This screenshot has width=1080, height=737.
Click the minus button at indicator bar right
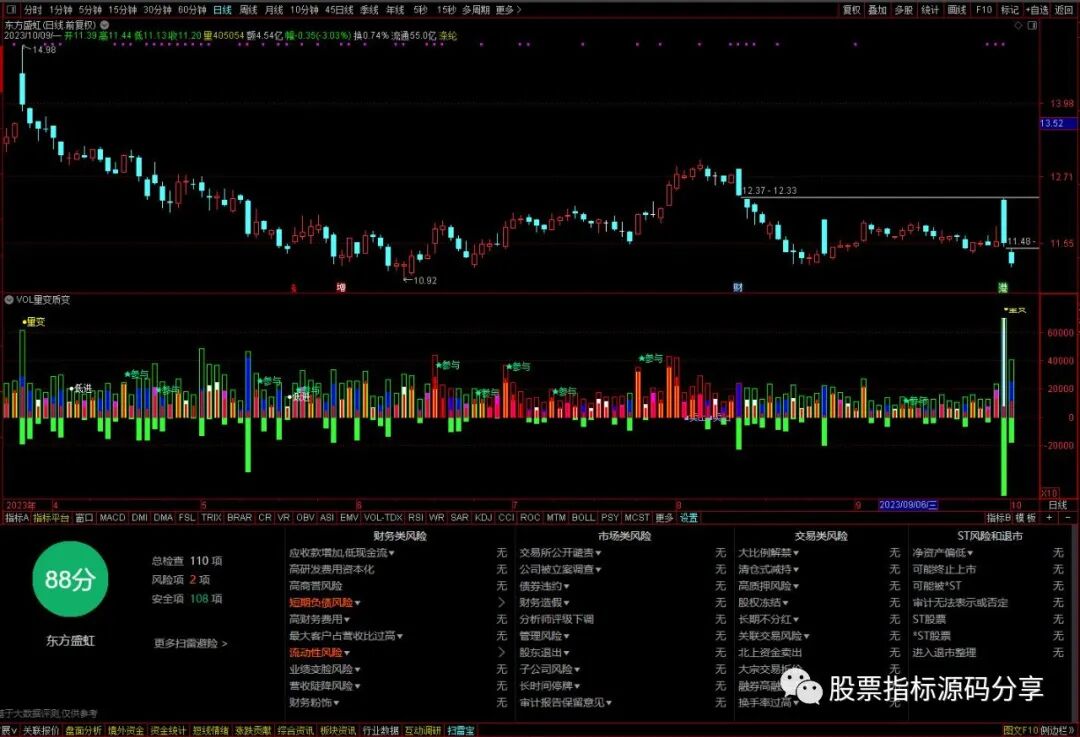(x=1068, y=517)
